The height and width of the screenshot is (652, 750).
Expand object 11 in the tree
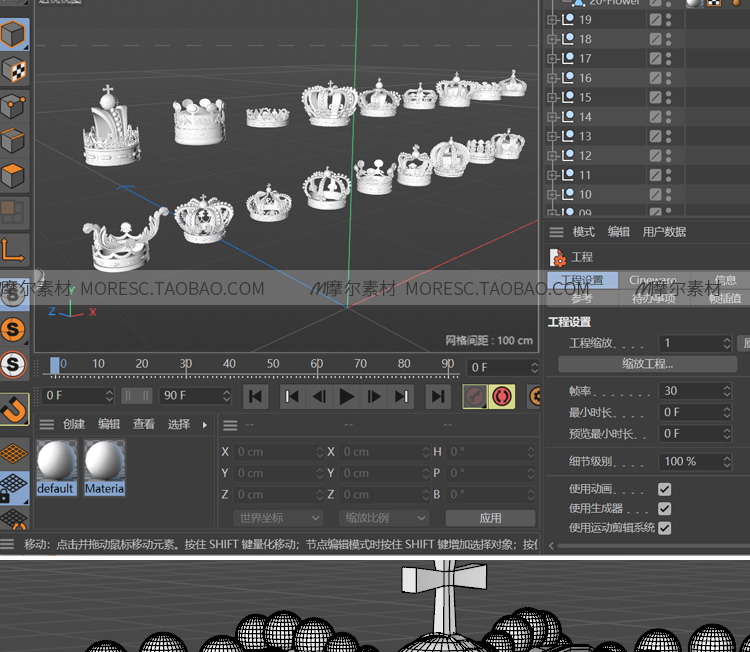click(552, 175)
